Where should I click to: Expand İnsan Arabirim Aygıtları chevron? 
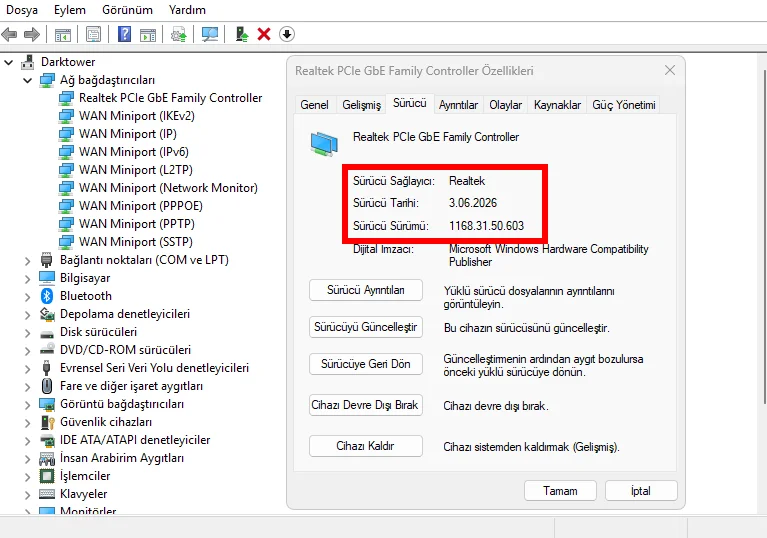pos(27,459)
